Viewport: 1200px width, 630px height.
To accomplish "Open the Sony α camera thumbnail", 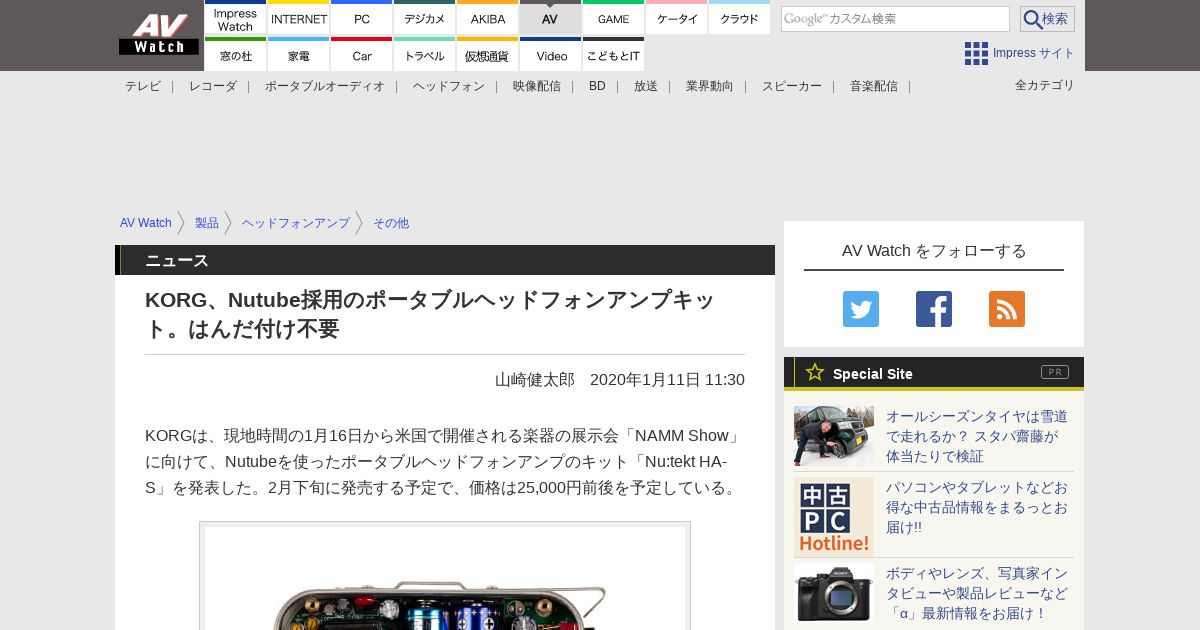I will tap(834, 593).
